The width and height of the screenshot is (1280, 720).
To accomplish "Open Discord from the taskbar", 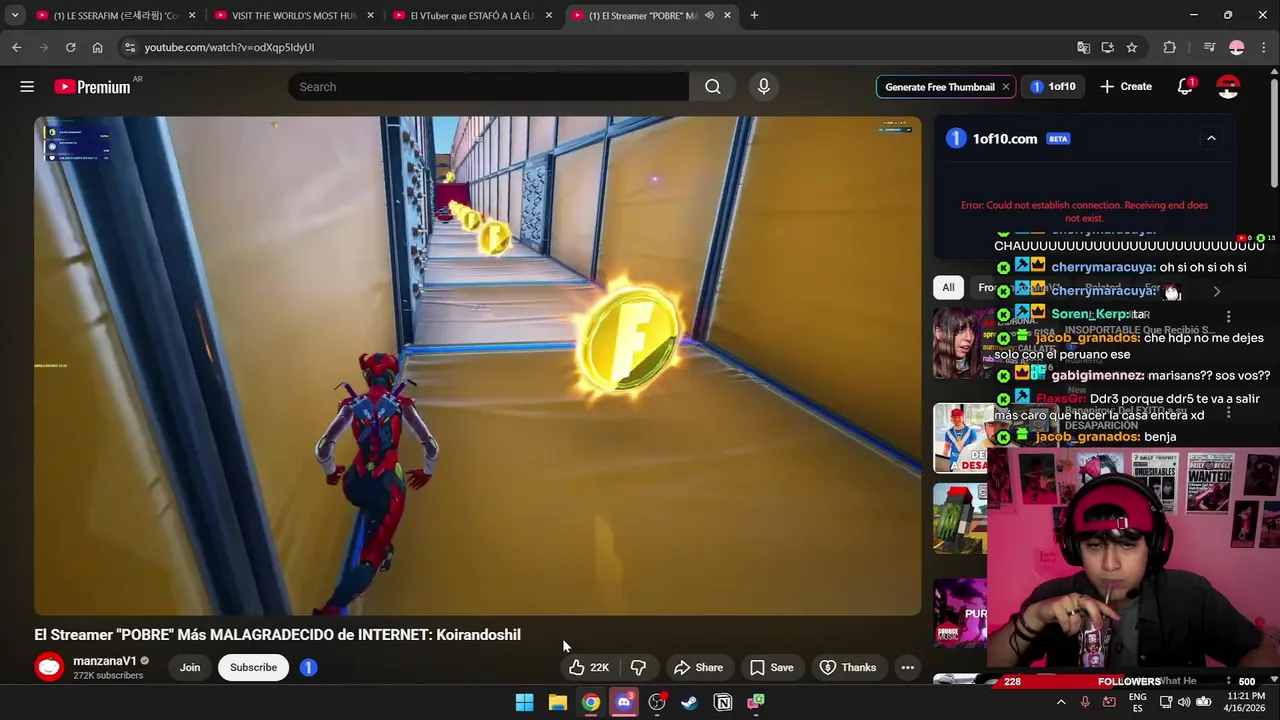I will click(624, 702).
